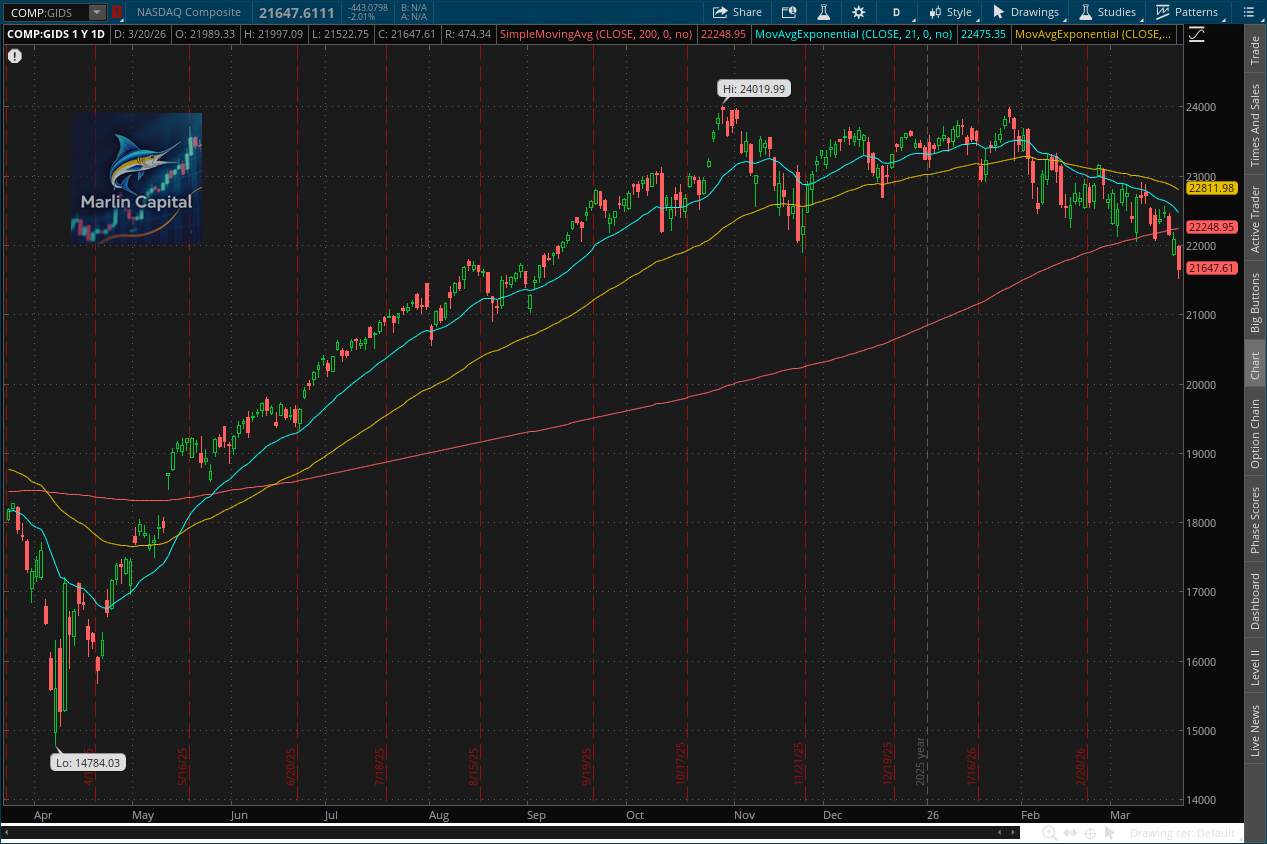Click the -443.0798 net change value
Screen dimensions: 1267x844
tap(366, 8)
